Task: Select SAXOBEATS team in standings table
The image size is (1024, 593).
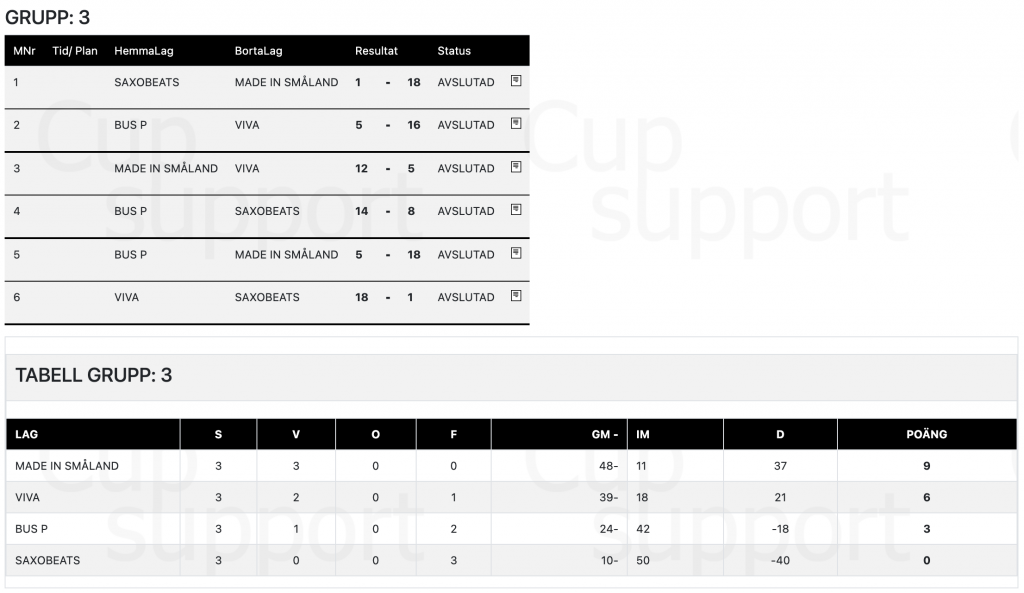Action: pyautogui.click(x=48, y=560)
